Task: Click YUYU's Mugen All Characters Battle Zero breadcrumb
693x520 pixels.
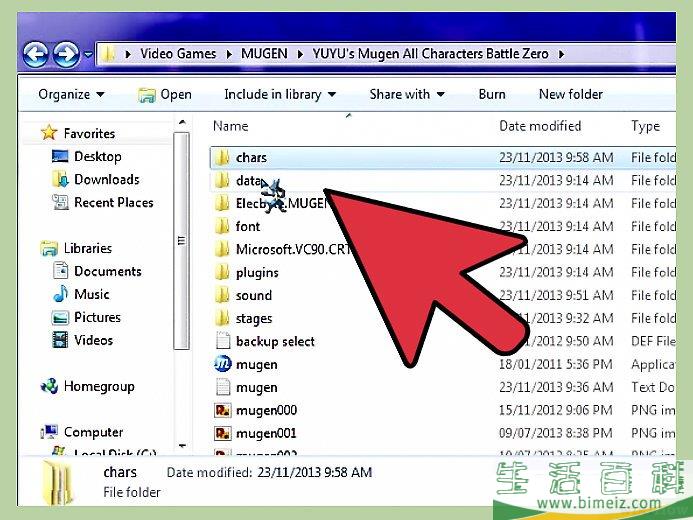Action: point(431,54)
